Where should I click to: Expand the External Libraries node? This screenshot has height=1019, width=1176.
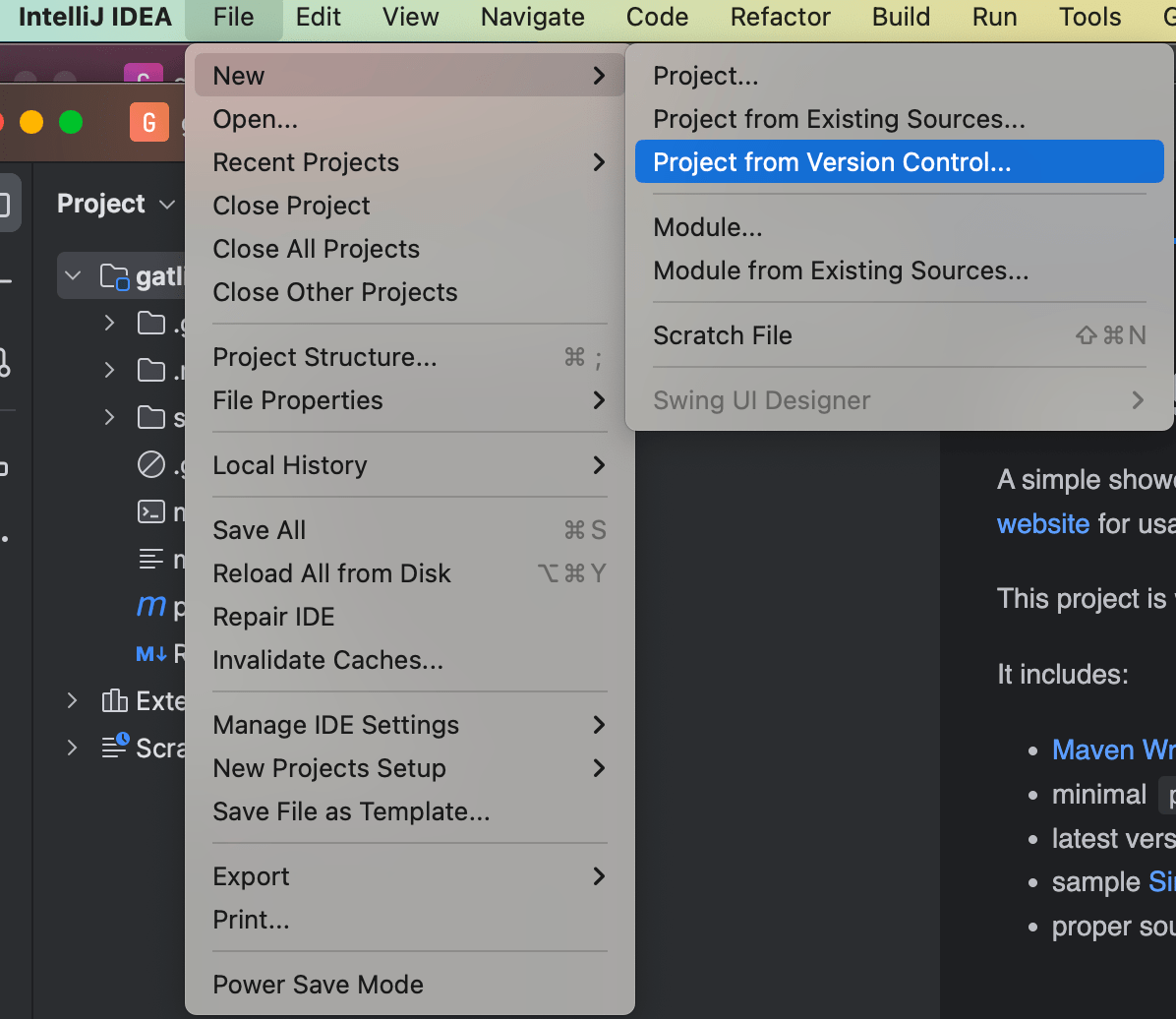click(71, 699)
